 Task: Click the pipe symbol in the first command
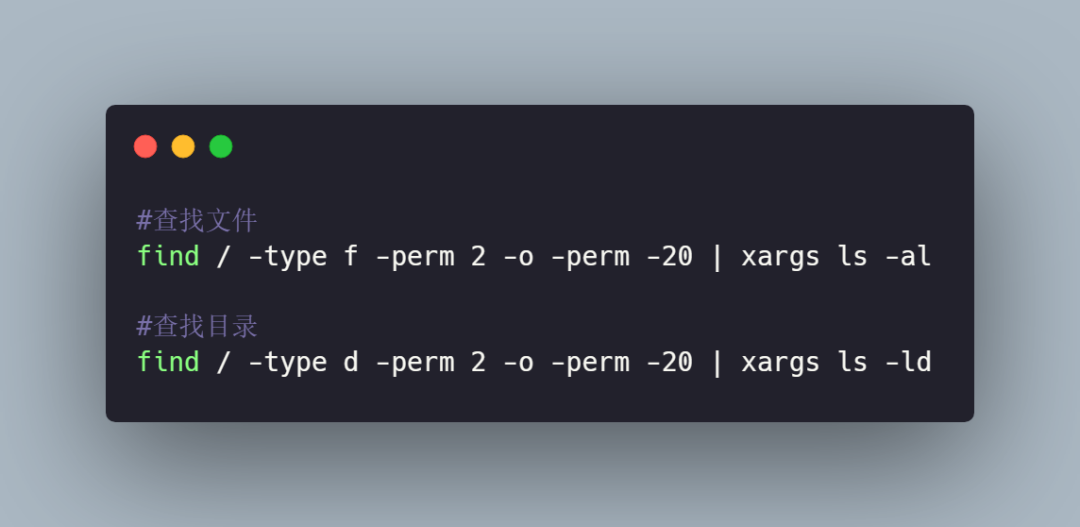click(x=717, y=257)
